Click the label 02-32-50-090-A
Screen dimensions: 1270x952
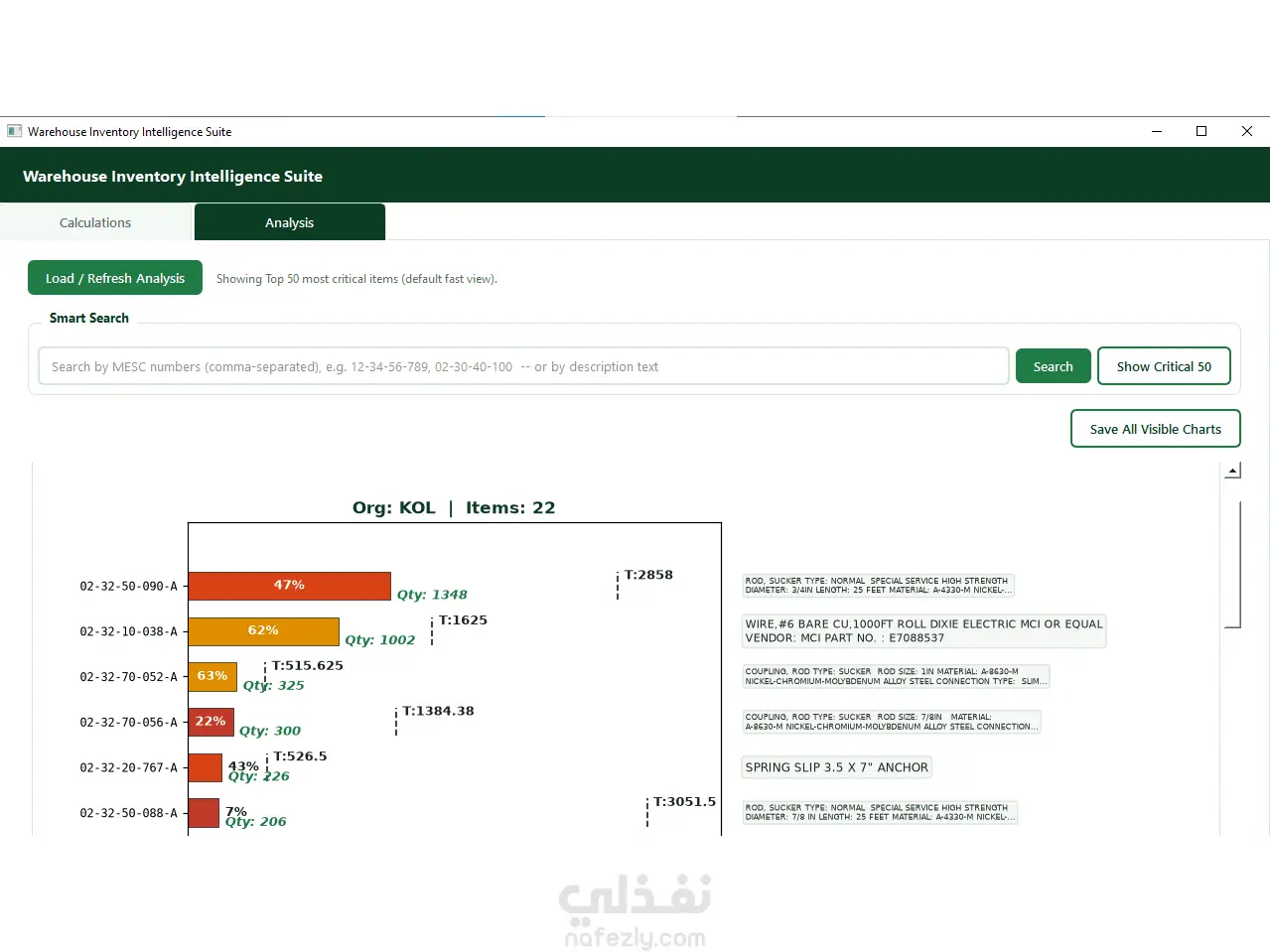click(x=129, y=586)
